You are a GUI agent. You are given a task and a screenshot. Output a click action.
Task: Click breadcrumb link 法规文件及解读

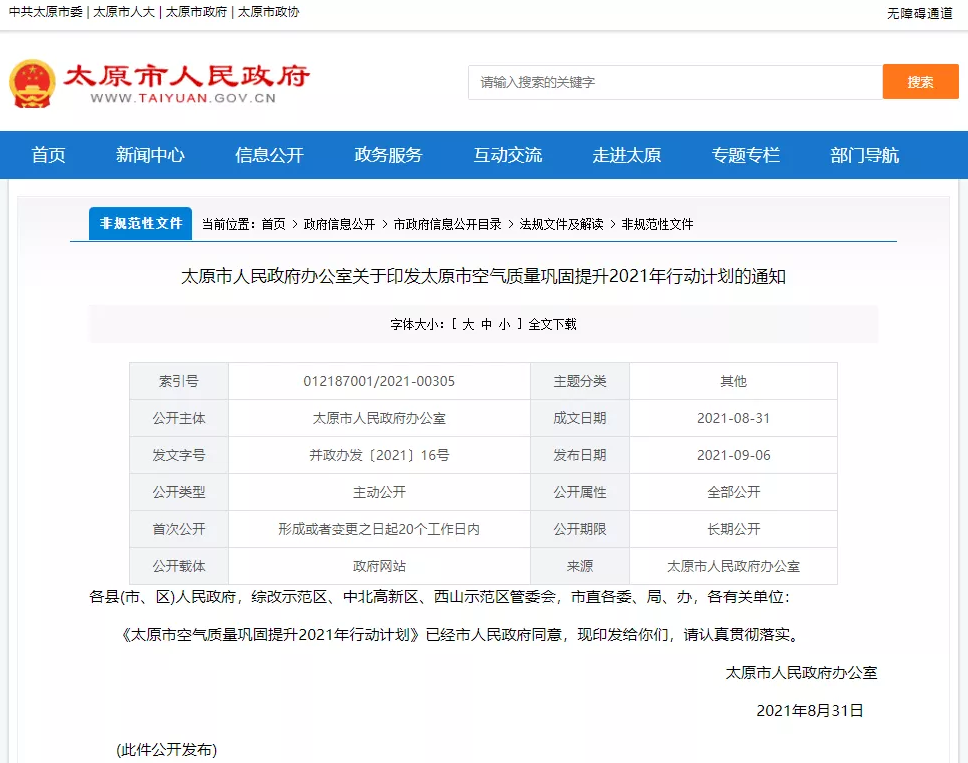561,224
